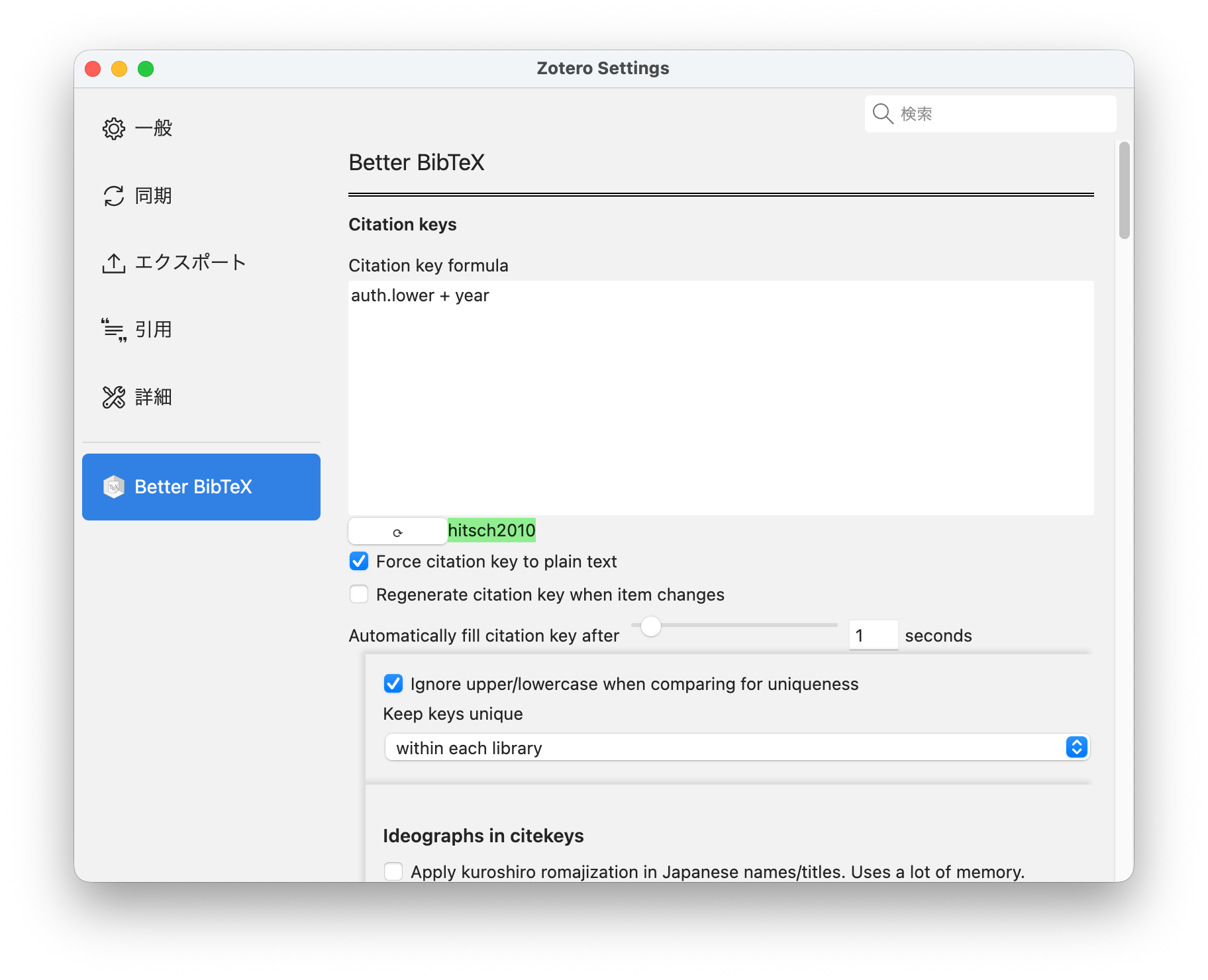The height and width of the screenshot is (980, 1208).
Task: Open the 同期 settings pane
Action: tap(153, 196)
